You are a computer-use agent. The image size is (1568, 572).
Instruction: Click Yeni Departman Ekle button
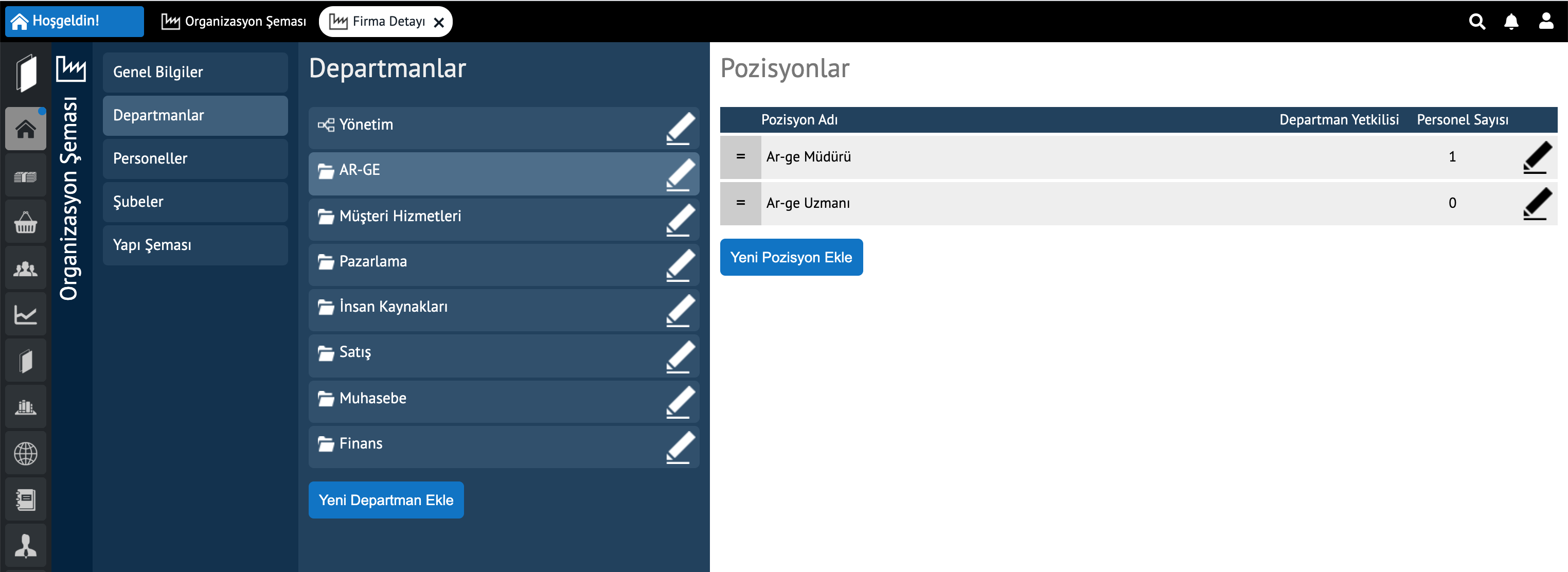(386, 500)
